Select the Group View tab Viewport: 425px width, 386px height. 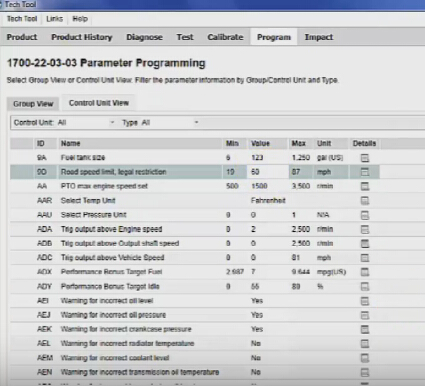(x=33, y=104)
